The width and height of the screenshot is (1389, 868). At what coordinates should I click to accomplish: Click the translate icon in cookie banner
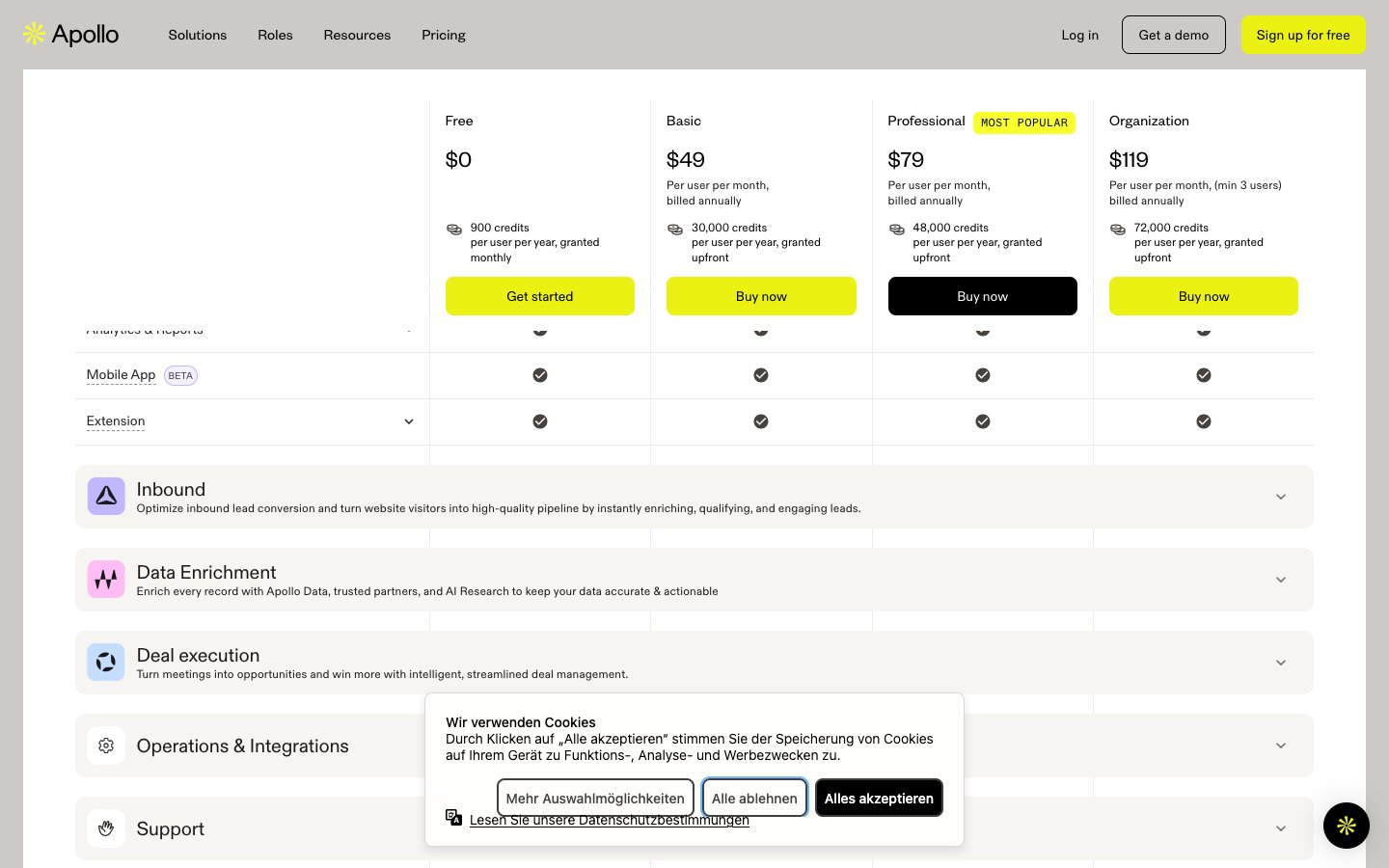click(x=454, y=818)
